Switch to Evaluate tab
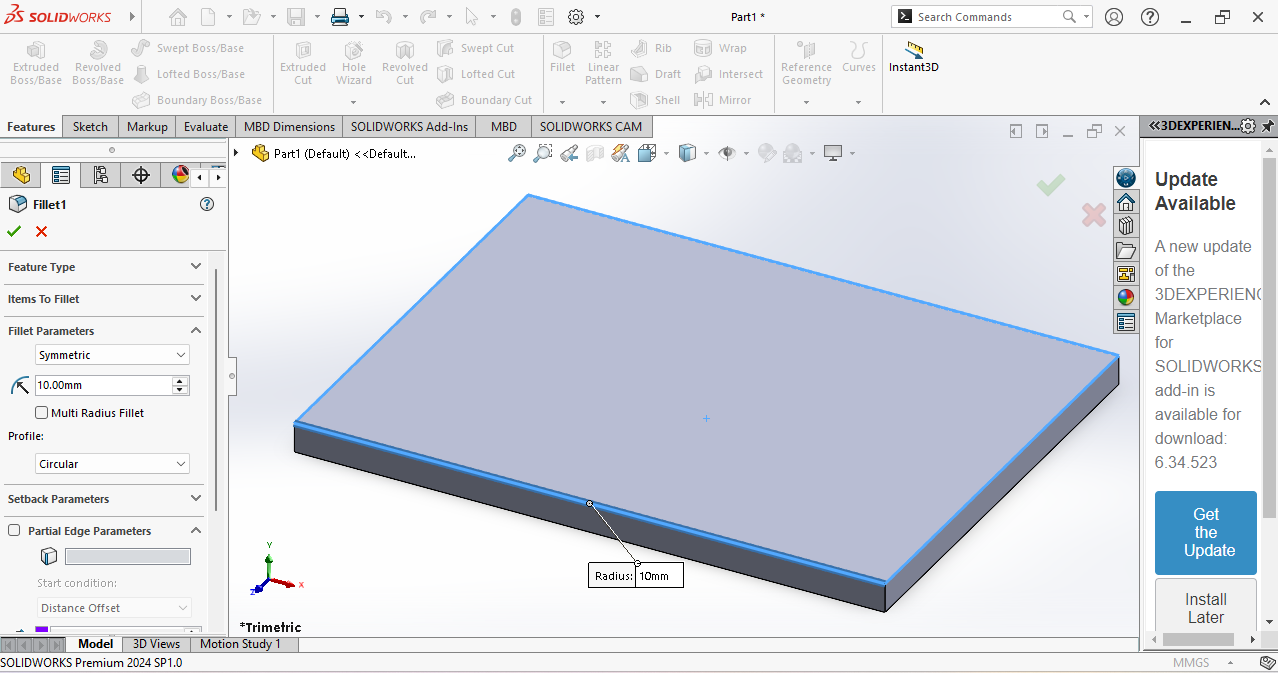The height and width of the screenshot is (673, 1278). pyautogui.click(x=206, y=127)
